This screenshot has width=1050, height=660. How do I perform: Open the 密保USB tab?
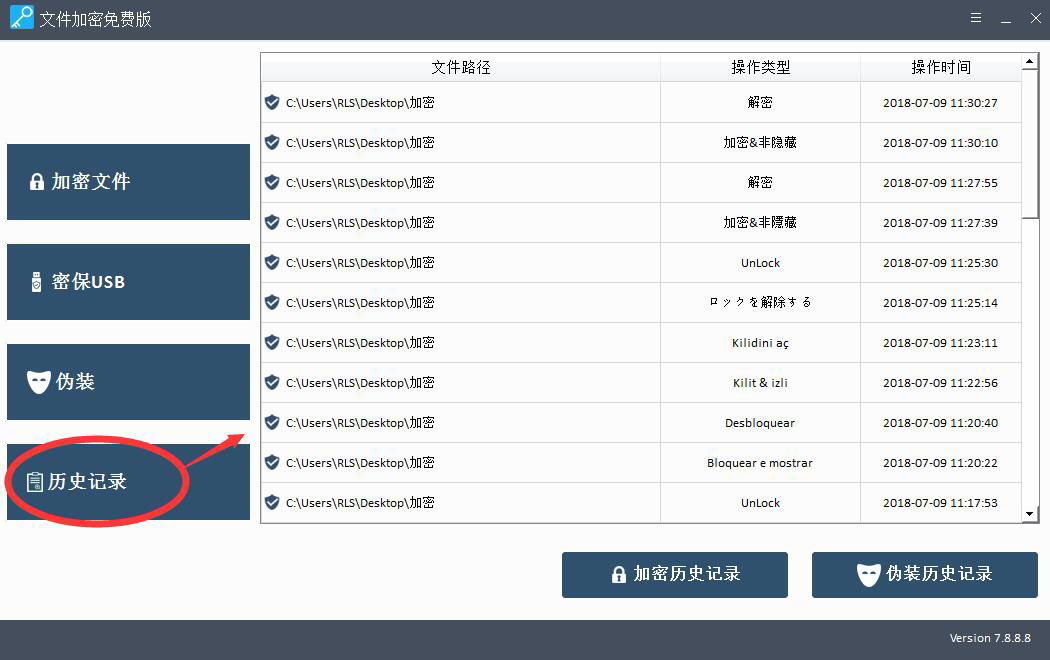pos(128,282)
